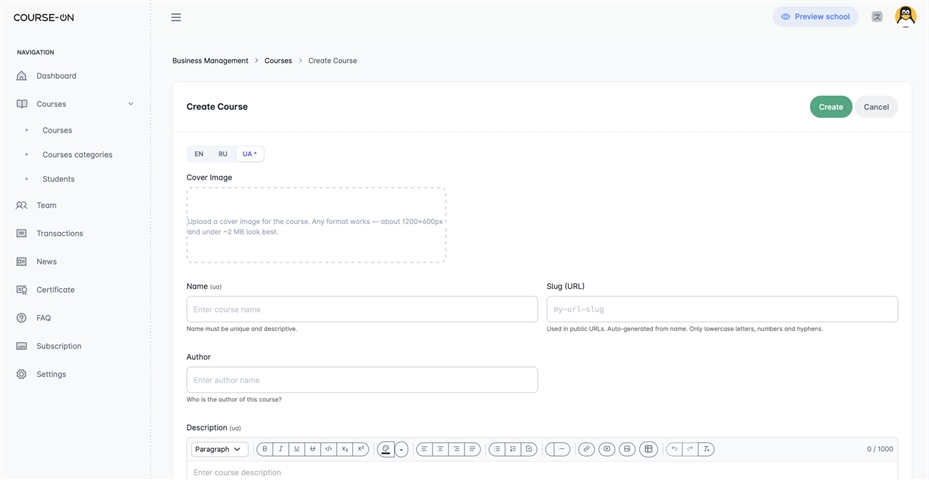Switch to the EN language tab
The width and height of the screenshot is (929, 480).
pyautogui.click(x=199, y=154)
